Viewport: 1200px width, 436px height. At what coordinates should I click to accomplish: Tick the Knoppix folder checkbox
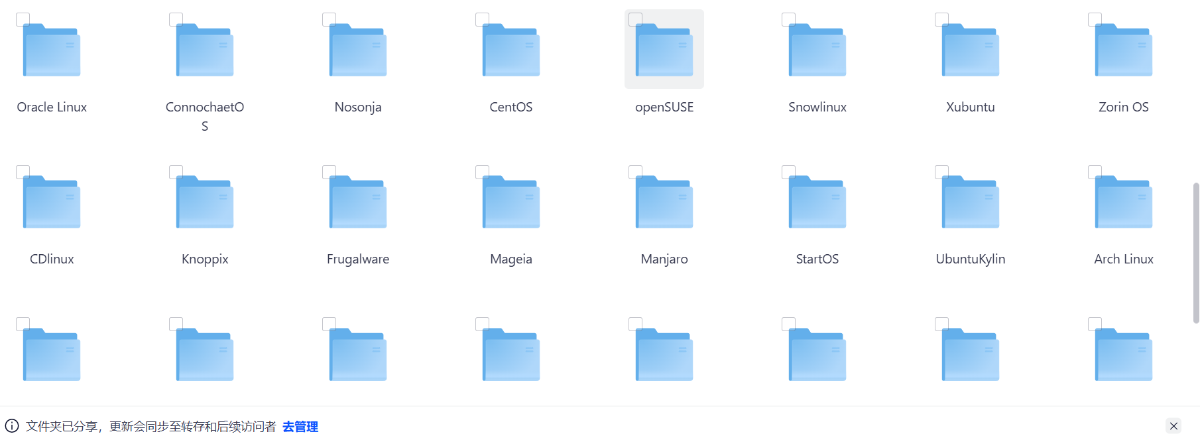click(x=176, y=171)
